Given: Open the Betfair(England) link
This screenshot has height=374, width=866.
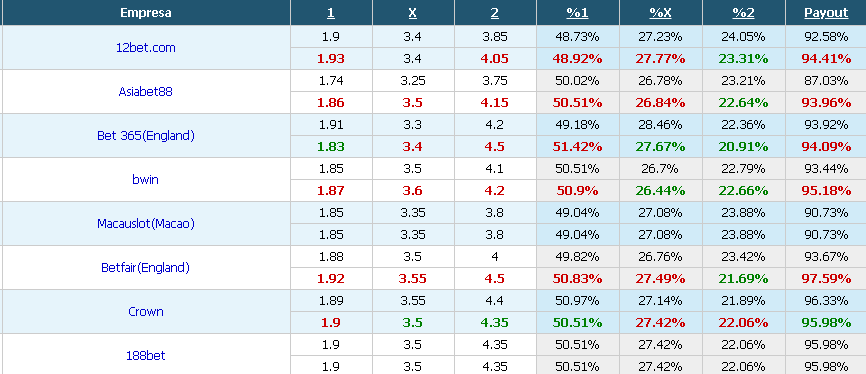Looking at the screenshot, I should coord(145,268).
